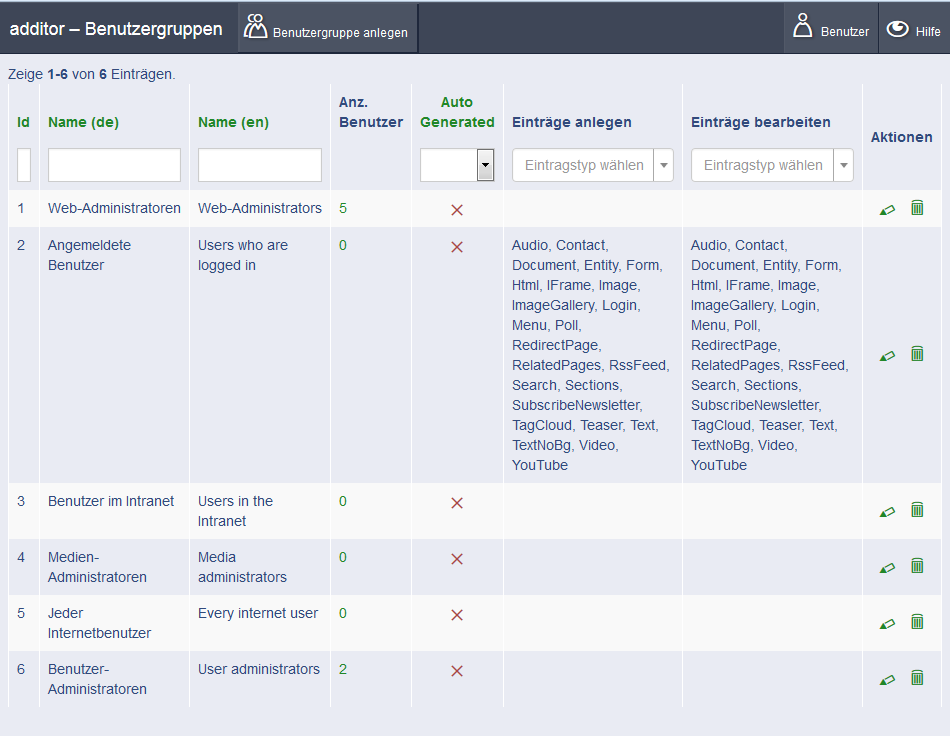The width and height of the screenshot is (950, 736).
Task: Open the Auto Generated filter dropdown
Action: 457,165
